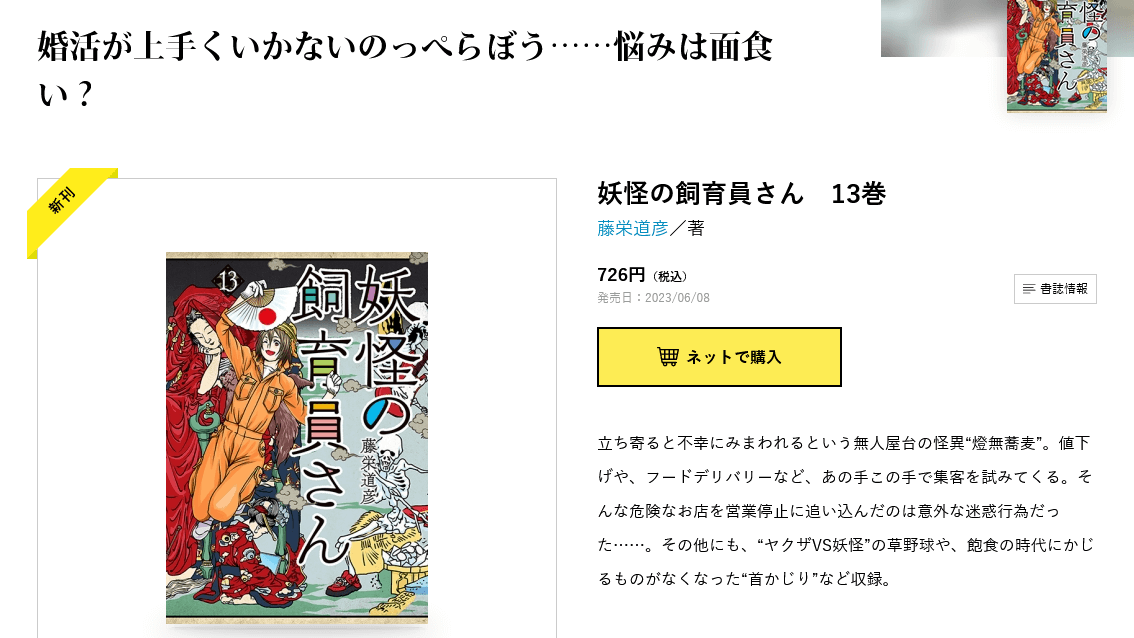The image size is (1134, 638).
Task: Click the ／著 label after the author name
Action: (x=687, y=229)
